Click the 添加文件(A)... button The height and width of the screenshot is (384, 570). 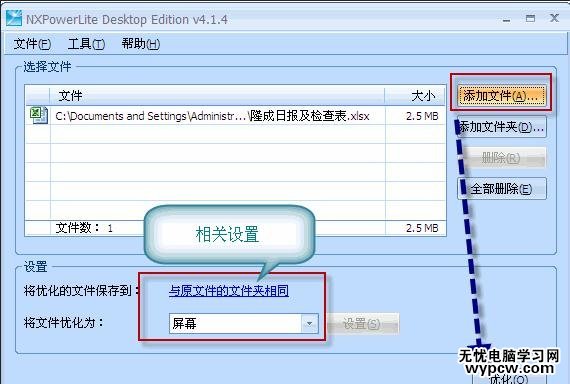(501, 96)
